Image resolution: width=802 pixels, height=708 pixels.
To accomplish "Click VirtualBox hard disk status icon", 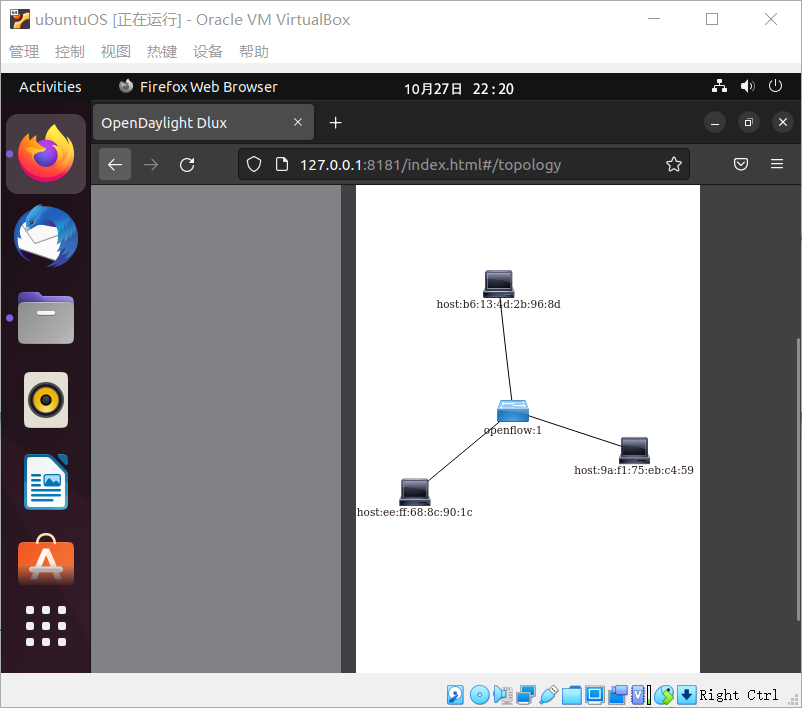I will pos(455,695).
